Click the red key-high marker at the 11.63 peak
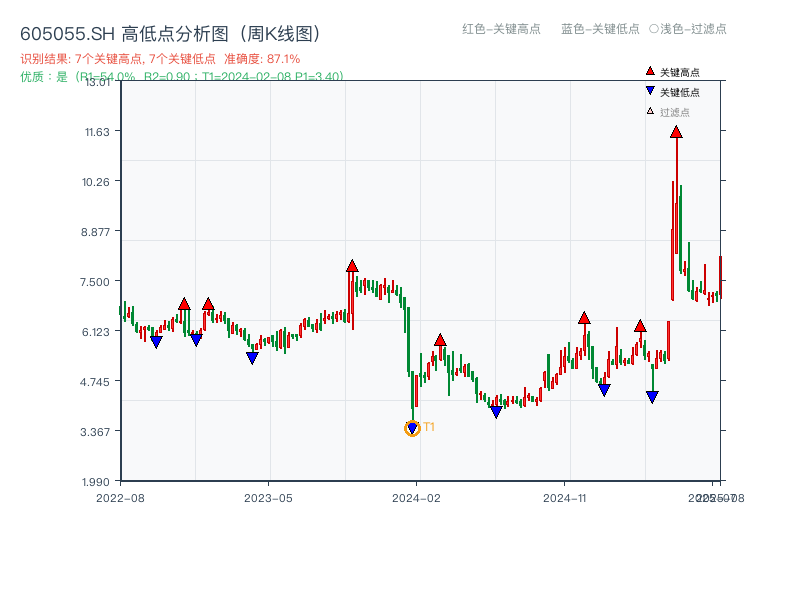 point(676,132)
